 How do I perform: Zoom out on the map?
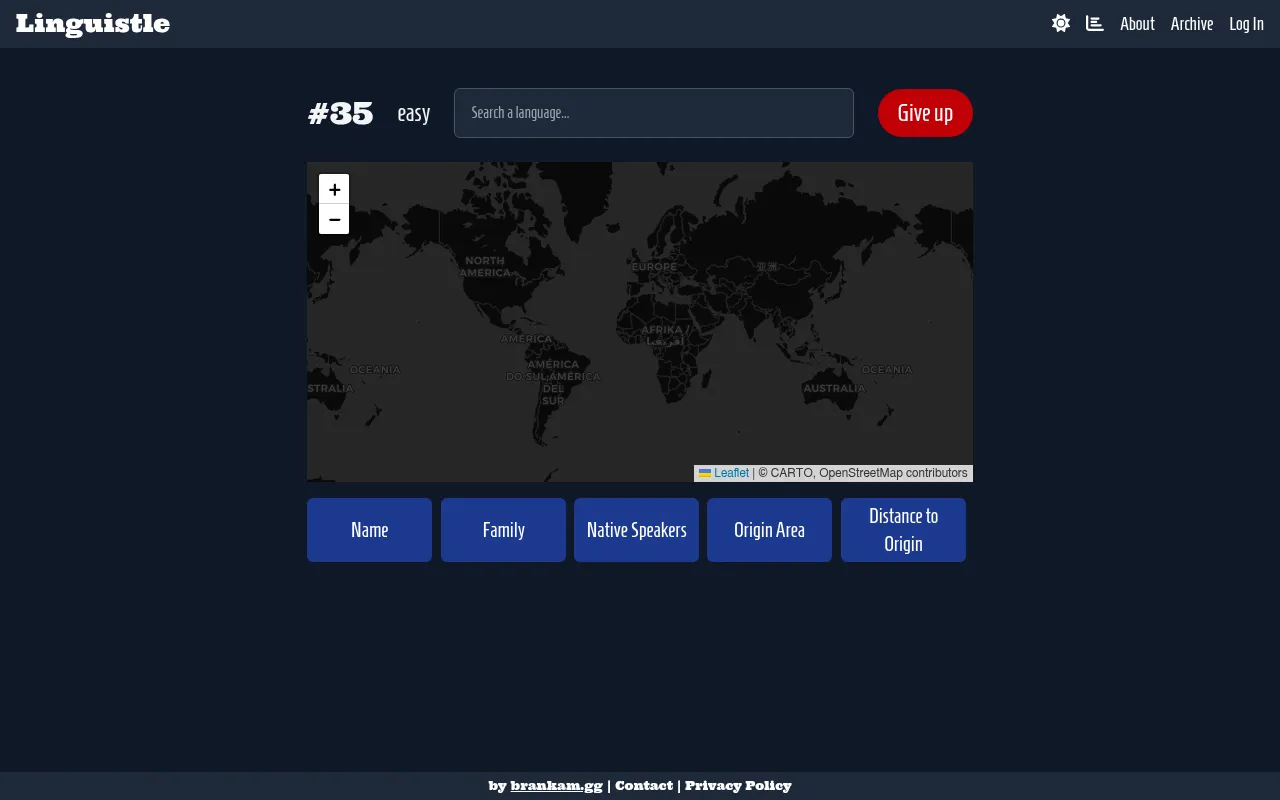(334, 219)
